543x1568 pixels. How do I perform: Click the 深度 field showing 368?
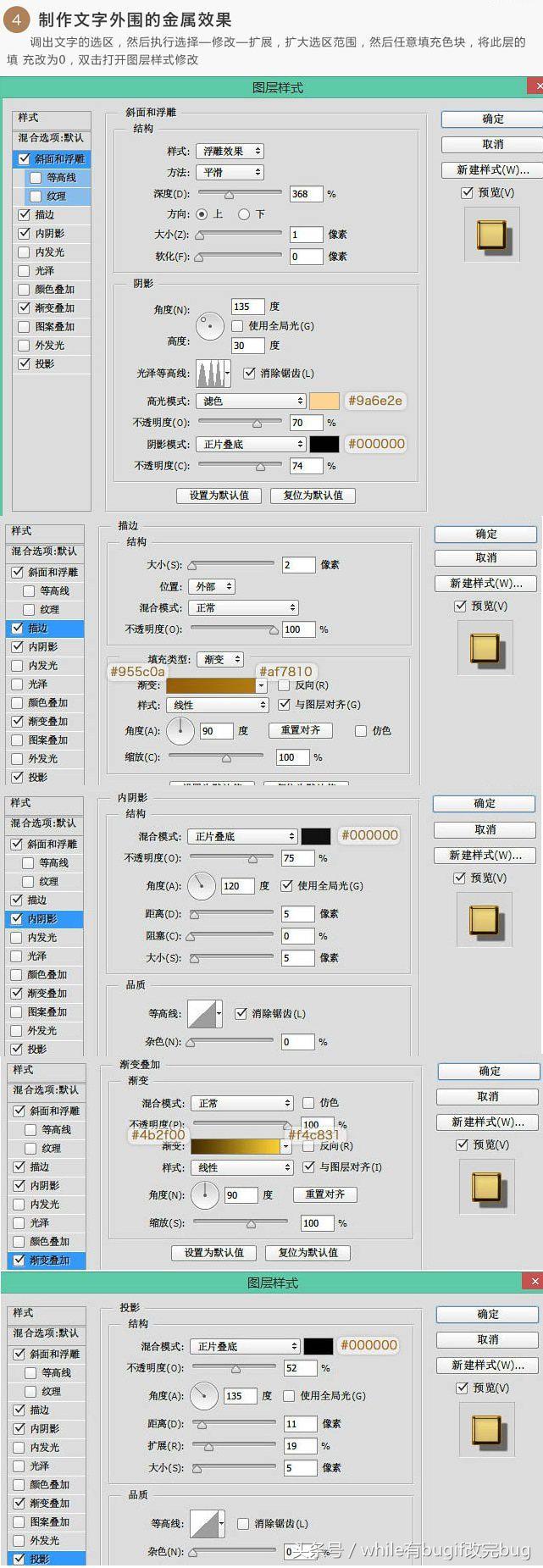[306, 194]
